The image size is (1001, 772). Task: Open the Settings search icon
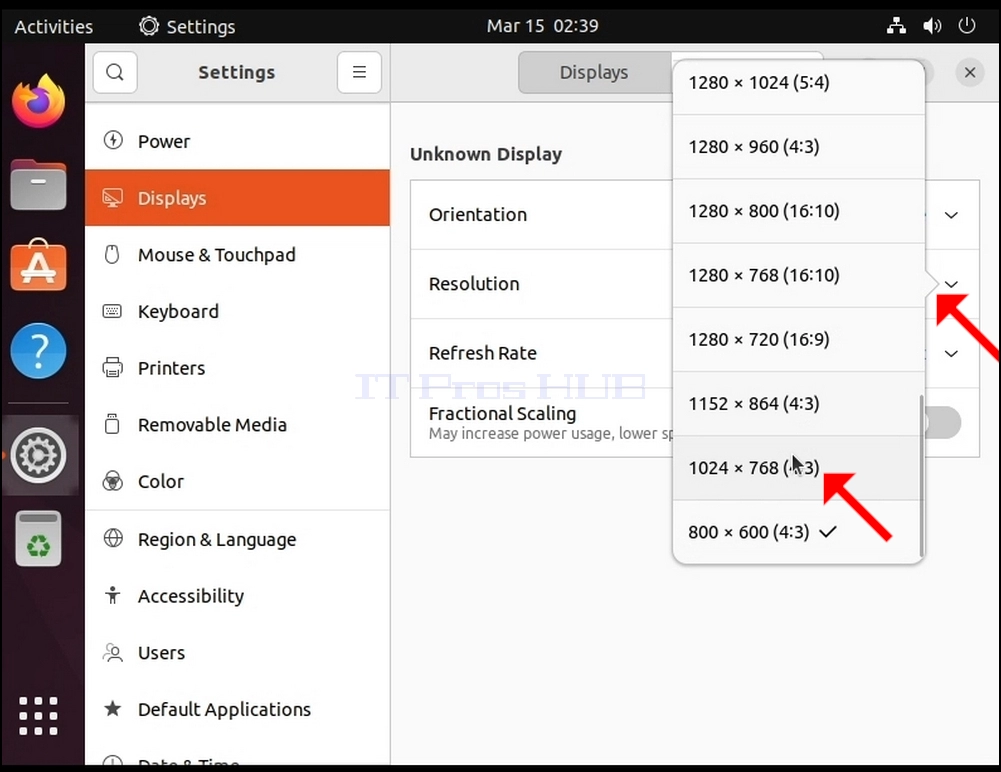coord(115,72)
